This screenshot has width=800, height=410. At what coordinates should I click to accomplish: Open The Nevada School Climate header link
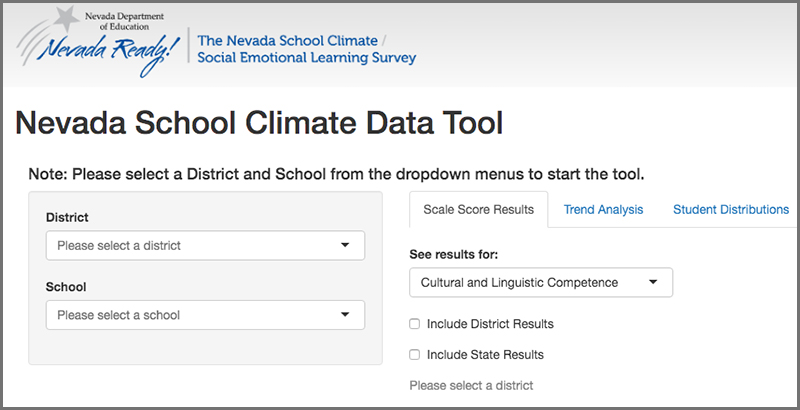click(288, 40)
